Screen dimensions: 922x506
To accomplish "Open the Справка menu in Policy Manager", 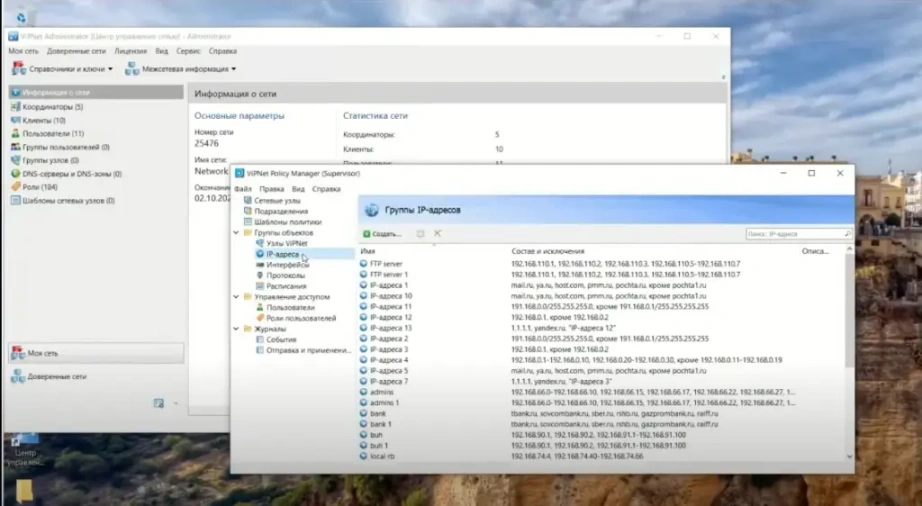I will [326, 189].
